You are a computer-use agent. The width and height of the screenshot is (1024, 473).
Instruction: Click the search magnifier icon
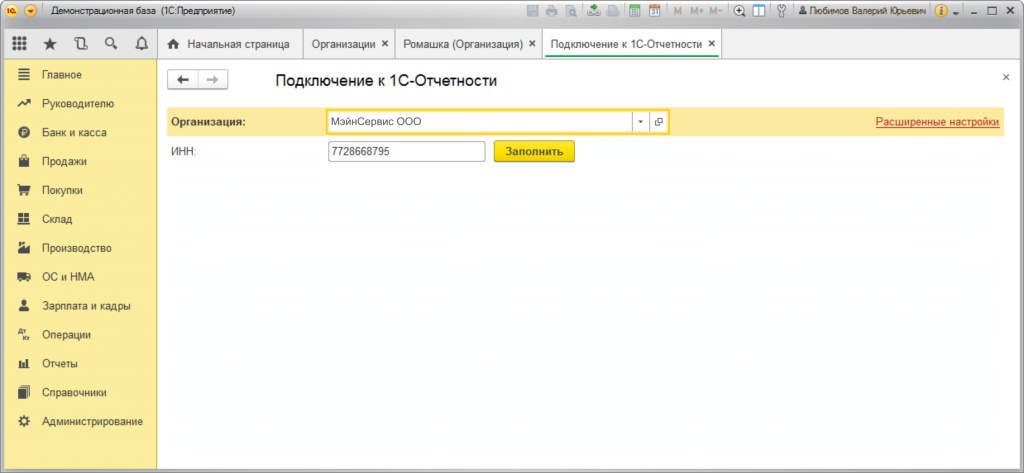[110, 45]
